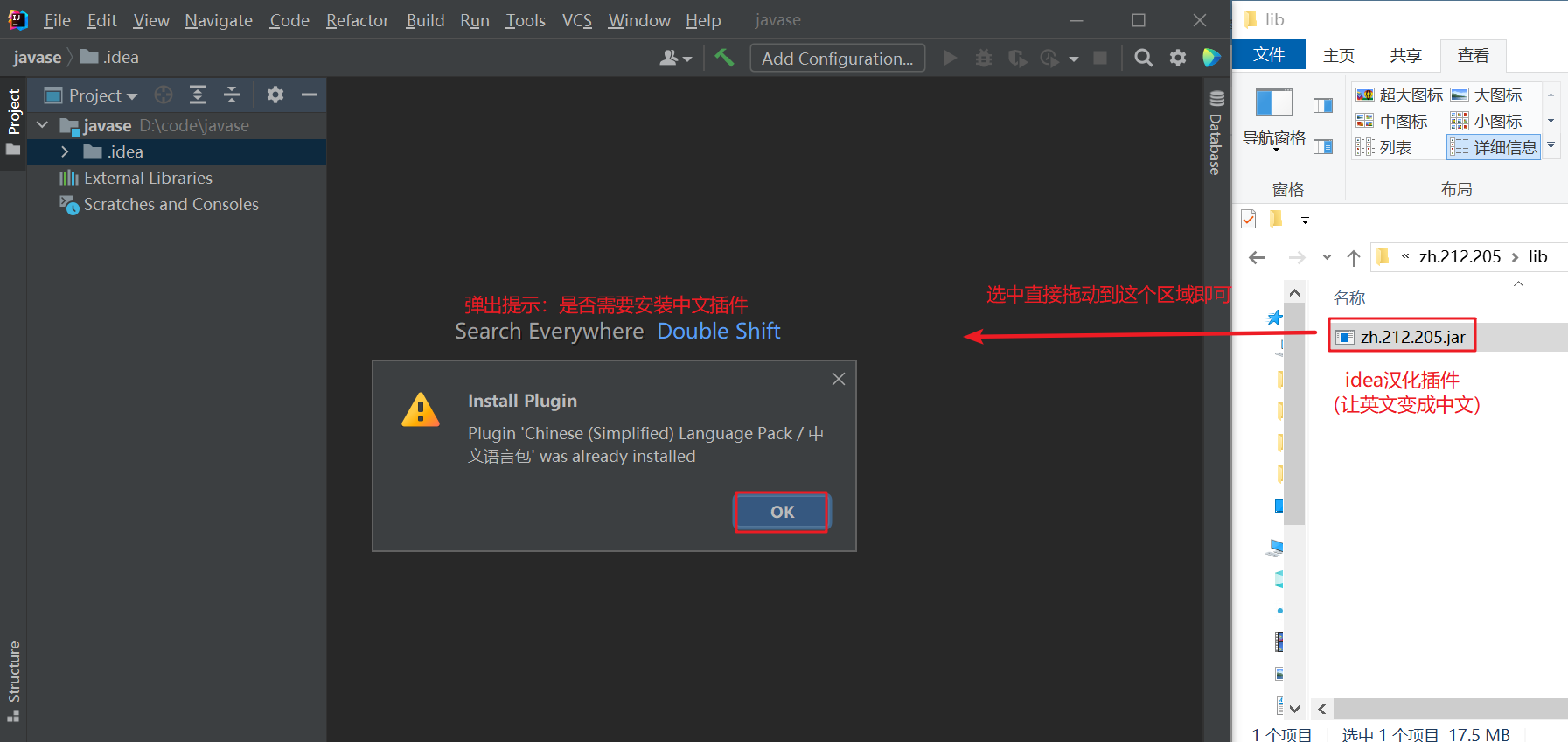This screenshot has width=1568, height=742.
Task: Run with Coverage using the shield icon
Action: coord(1016,58)
